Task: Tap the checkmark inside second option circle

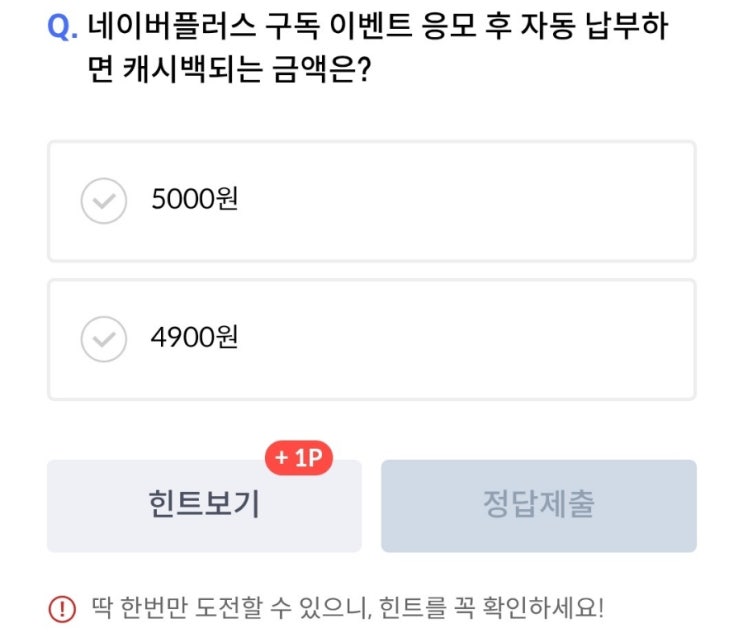Action: [x=103, y=341]
